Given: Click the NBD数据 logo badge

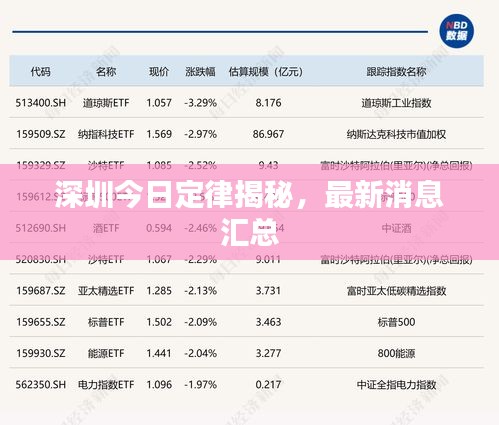Looking at the screenshot, I should [457, 30].
